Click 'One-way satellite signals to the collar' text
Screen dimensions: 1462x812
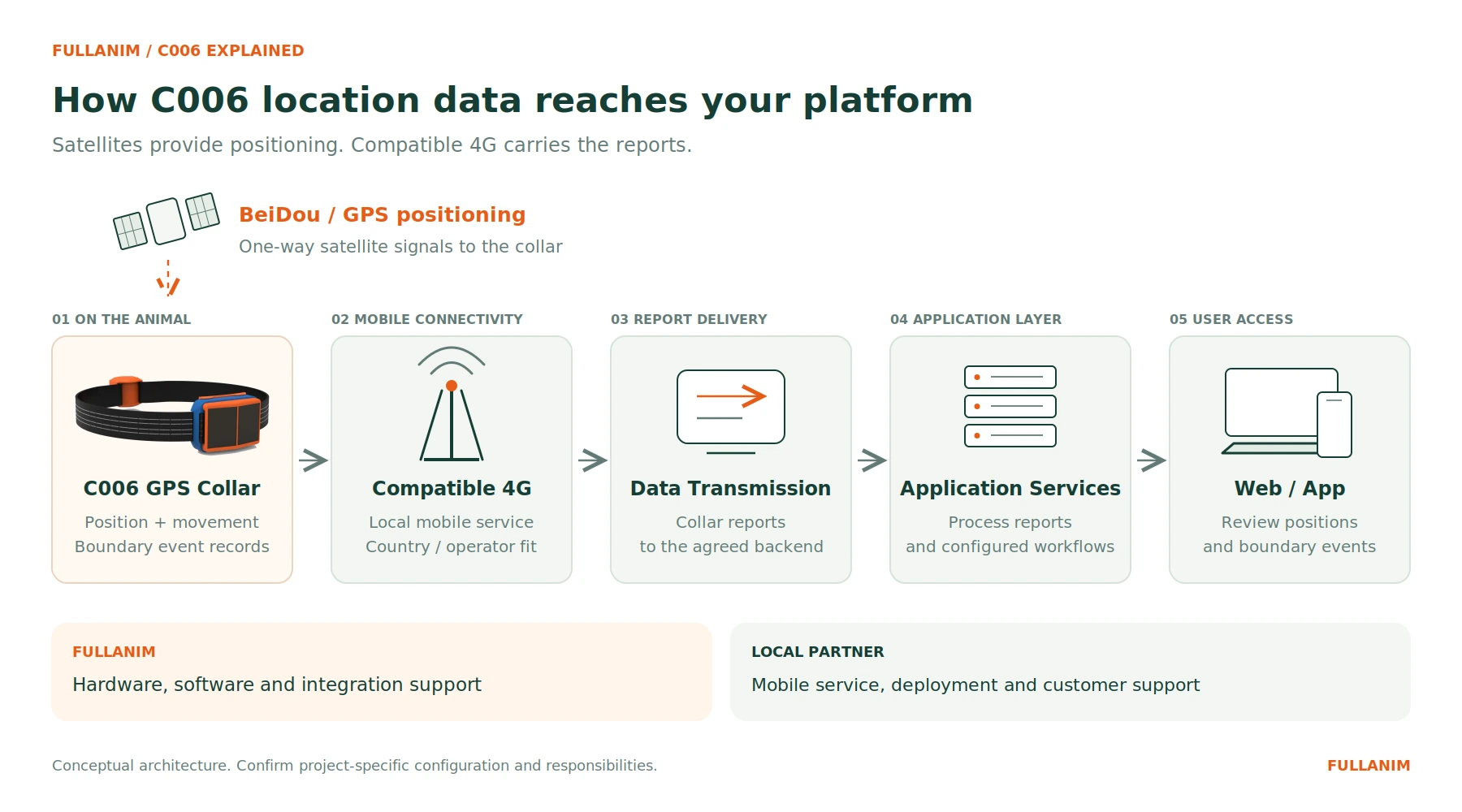400,246
